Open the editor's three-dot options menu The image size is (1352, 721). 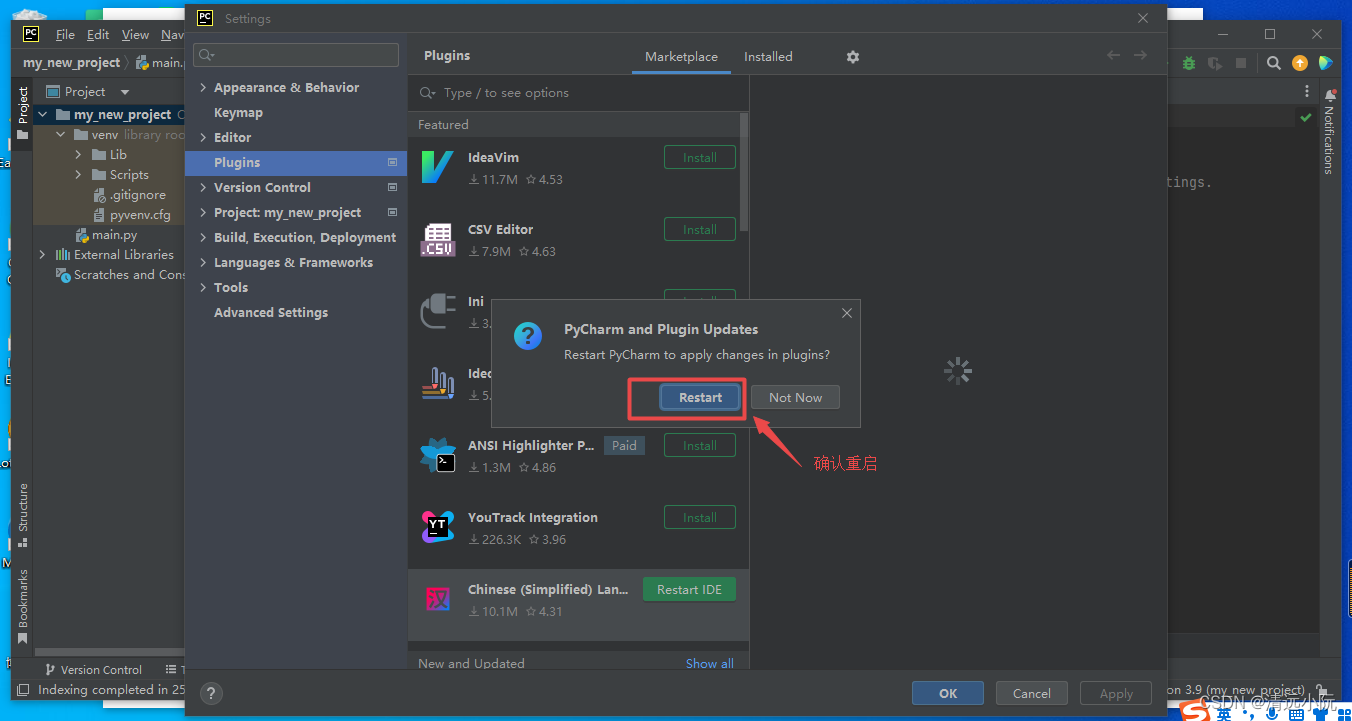(1306, 91)
